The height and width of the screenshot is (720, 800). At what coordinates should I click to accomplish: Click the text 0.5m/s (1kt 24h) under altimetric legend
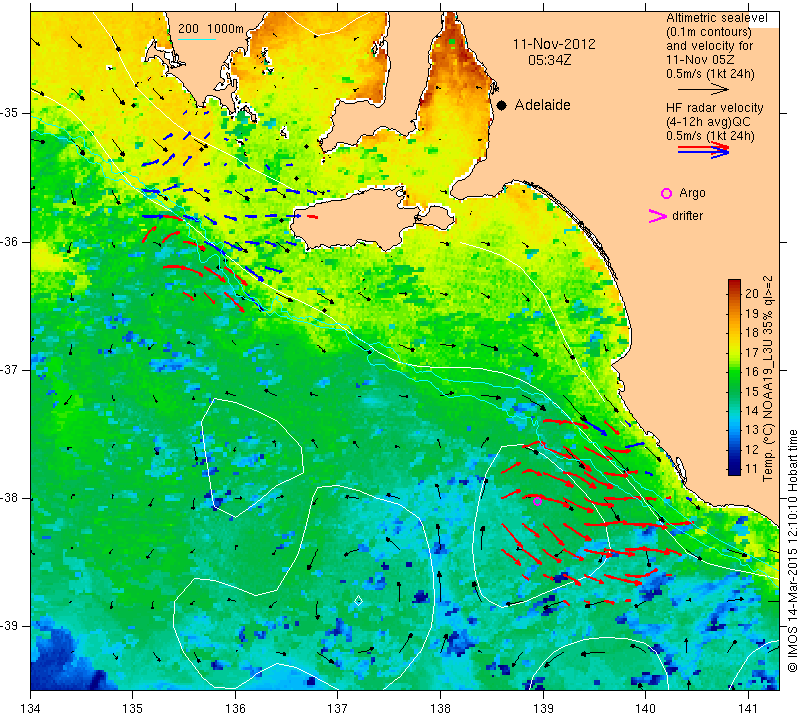tap(710, 74)
